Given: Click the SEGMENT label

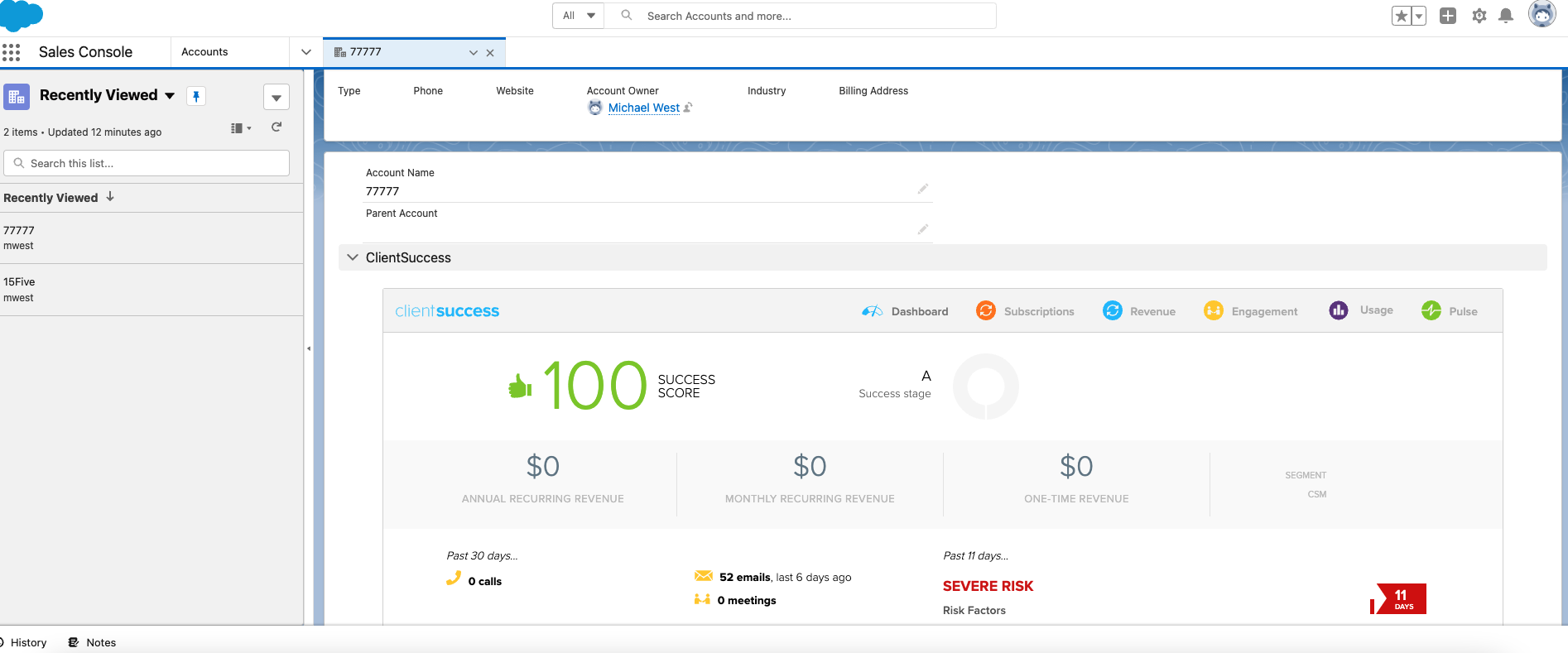Looking at the screenshot, I should click(x=1306, y=475).
